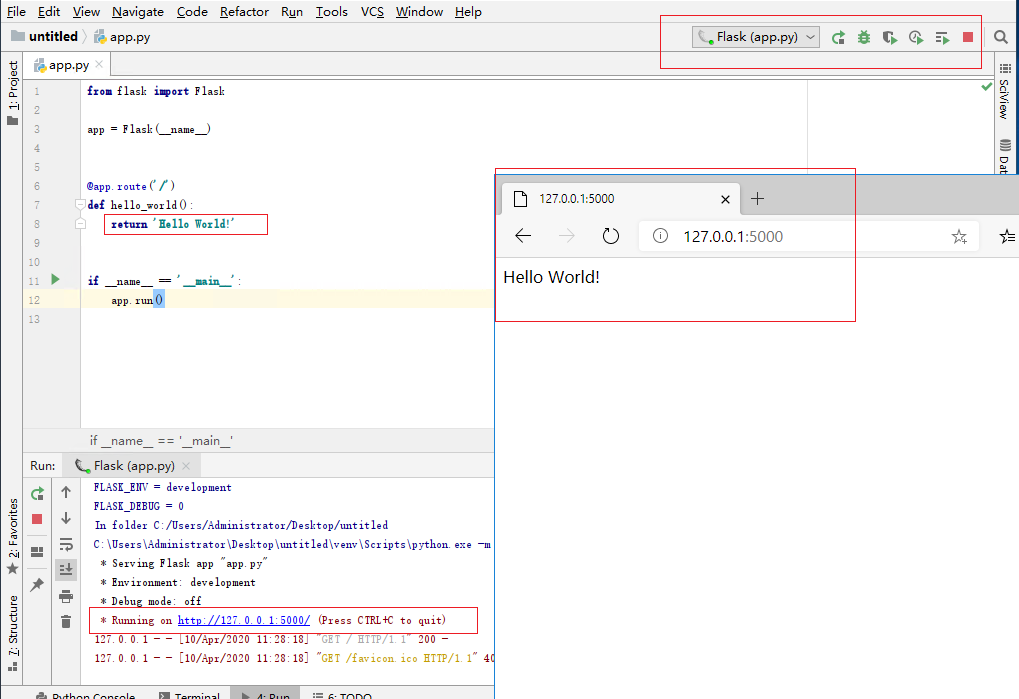Follow the http://127.0.0.1:5000/ link in console
Image resolution: width=1019 pixels, height=699 pixels.
point(243,620)
